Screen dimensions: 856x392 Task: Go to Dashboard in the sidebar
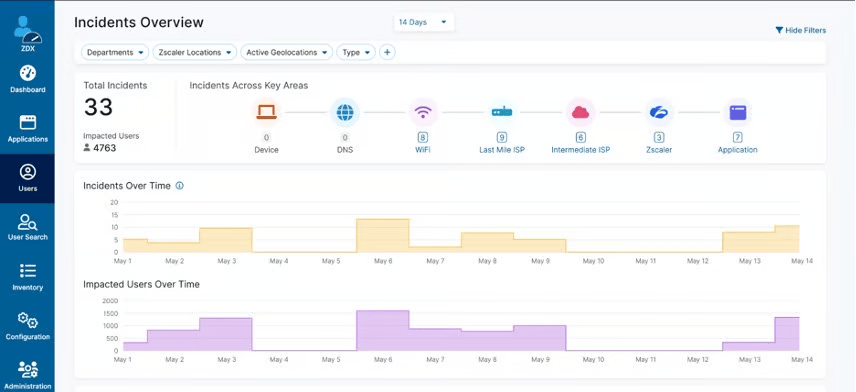click(x=27, y=79)
